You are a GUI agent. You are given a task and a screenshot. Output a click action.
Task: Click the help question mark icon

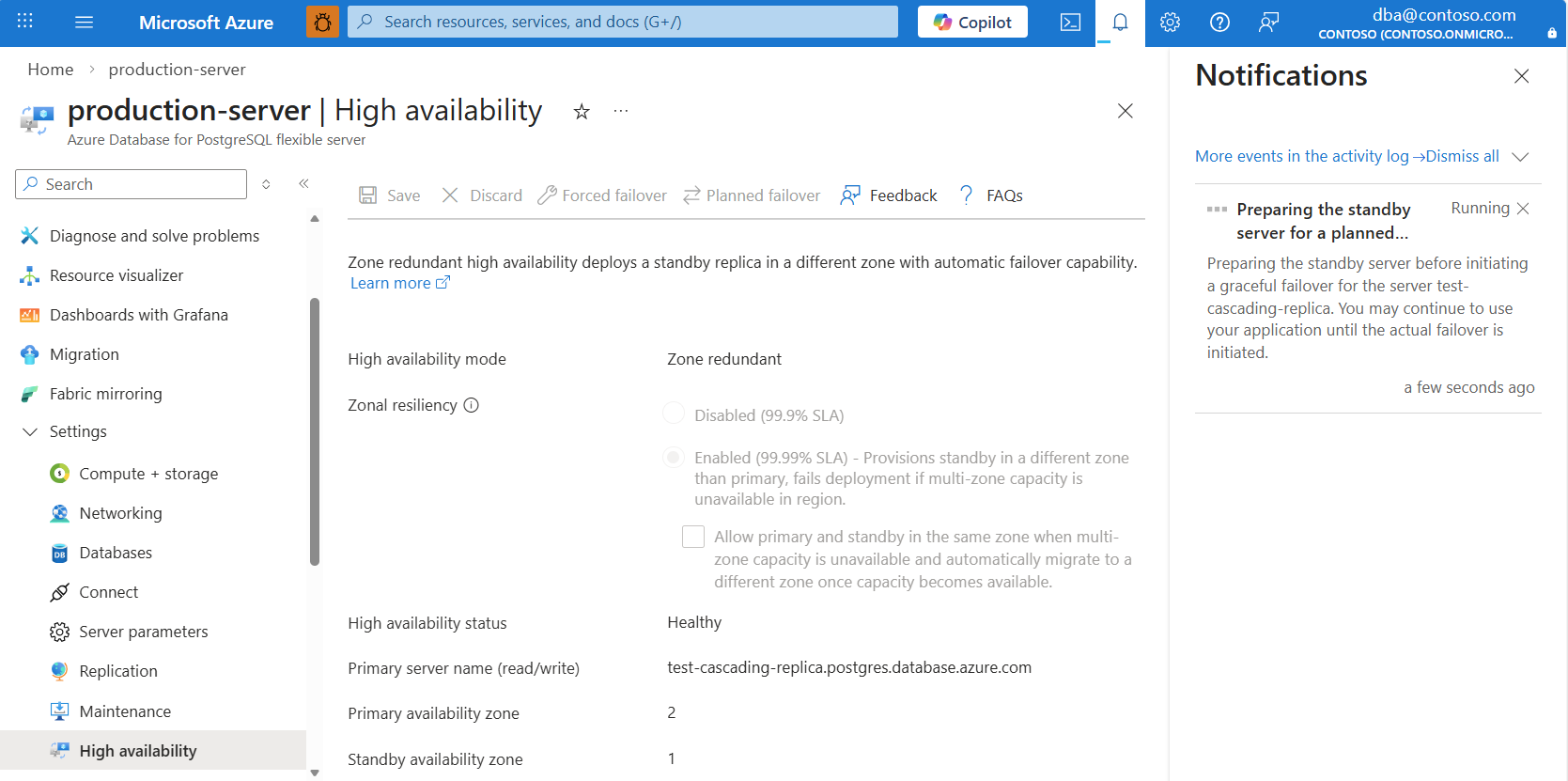[x=1219, y=23]
